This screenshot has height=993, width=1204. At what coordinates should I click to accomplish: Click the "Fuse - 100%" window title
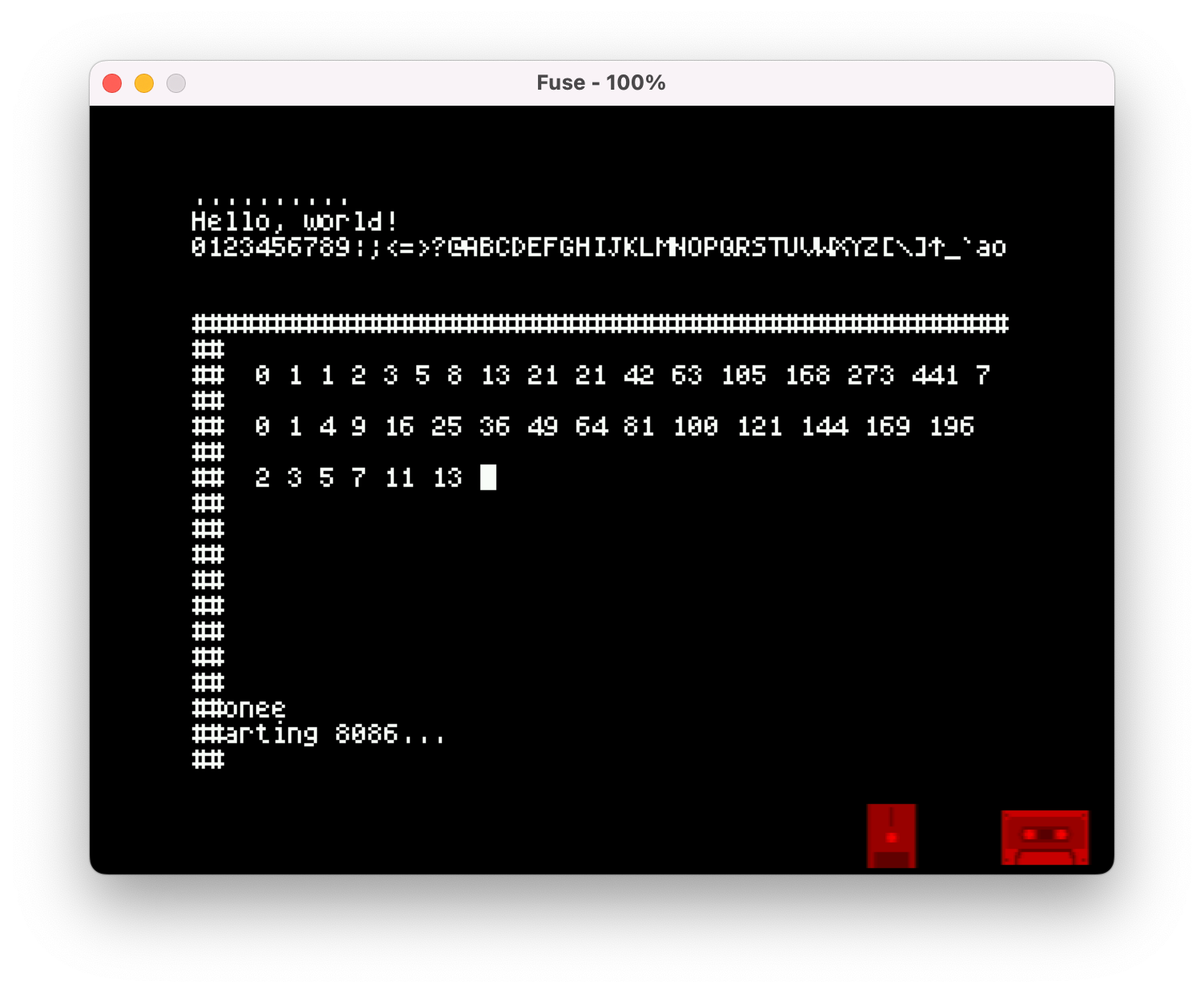[x=600, y=83]
